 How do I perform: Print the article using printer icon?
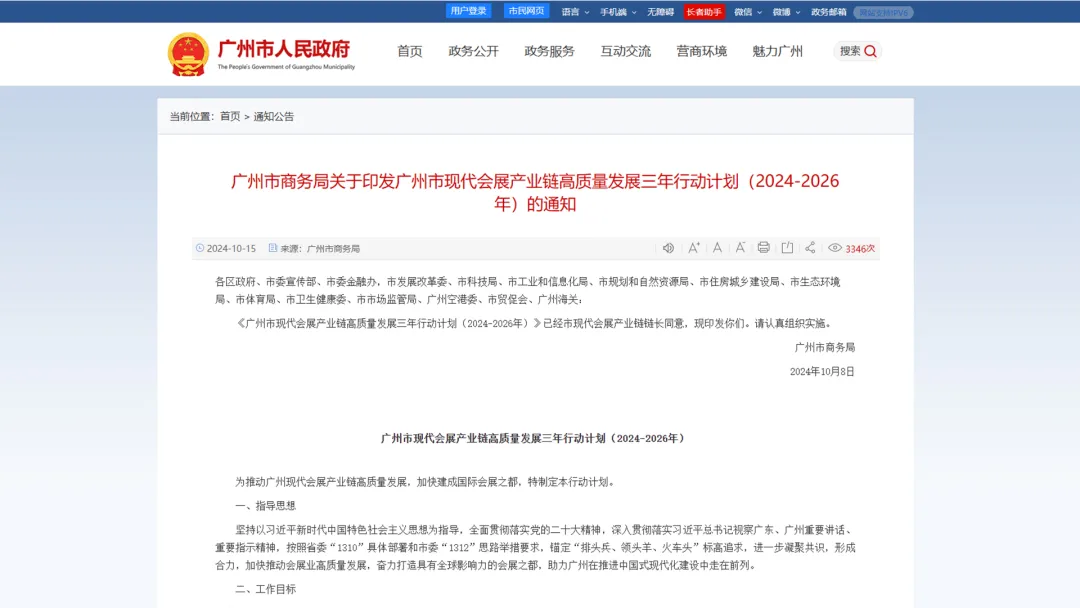(763, 248)
